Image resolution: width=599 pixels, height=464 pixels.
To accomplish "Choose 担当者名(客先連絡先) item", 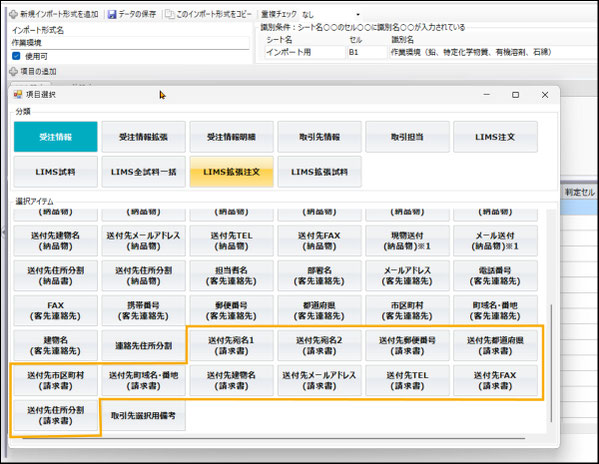I will (232, 275).
